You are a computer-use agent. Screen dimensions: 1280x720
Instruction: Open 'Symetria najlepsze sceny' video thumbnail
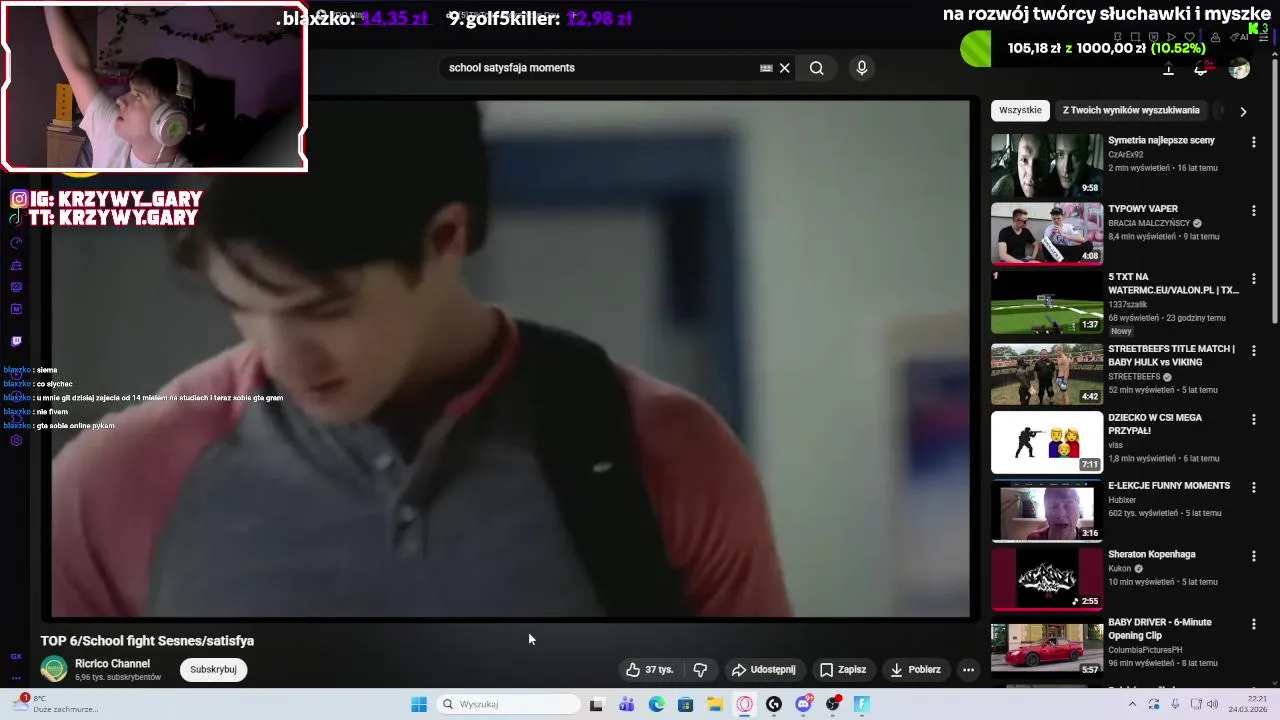(1047, 165)
